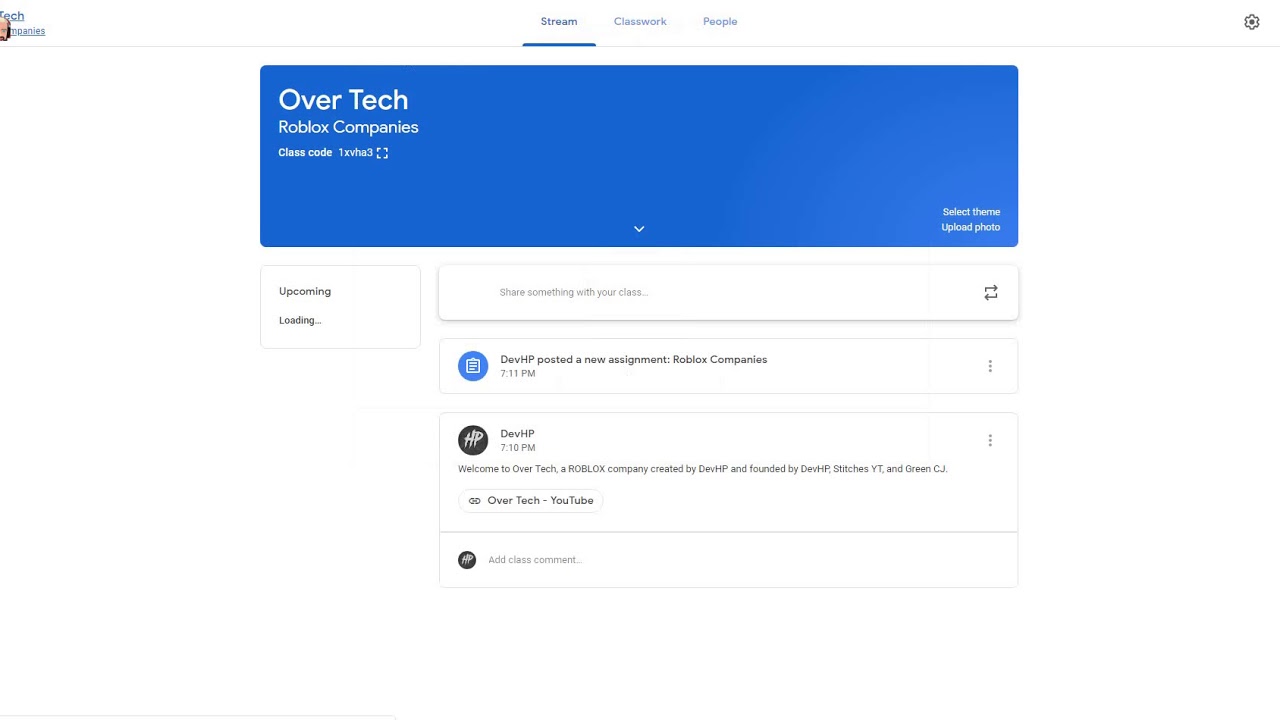Click the reuse post icon

click(x=991, y=293)
